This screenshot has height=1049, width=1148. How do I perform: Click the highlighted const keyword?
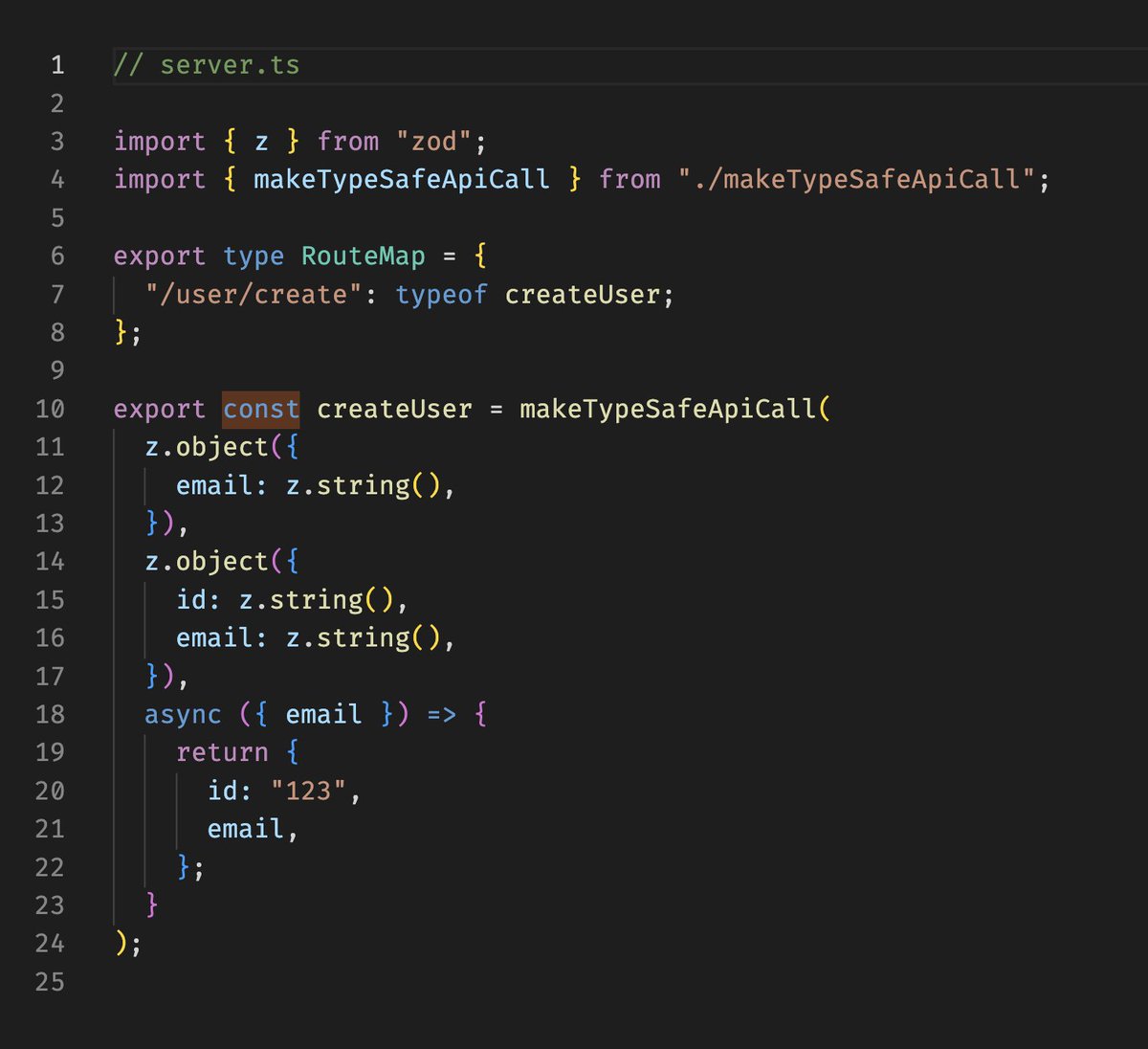click(261, 410)
